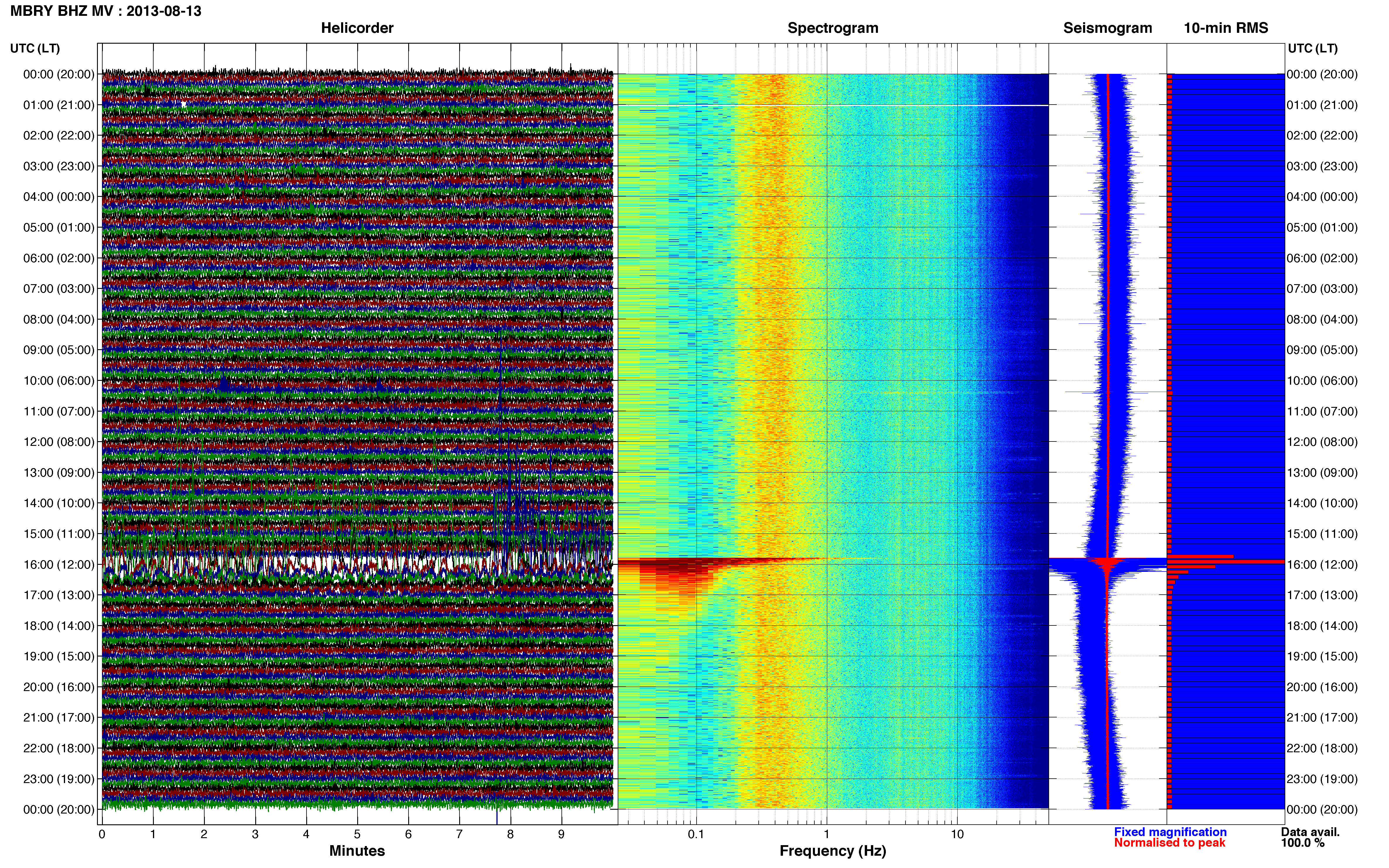This screenshot has width=1389, height=868.
Task: Select the Helicorder panel heading
Action: click(357, 28)
